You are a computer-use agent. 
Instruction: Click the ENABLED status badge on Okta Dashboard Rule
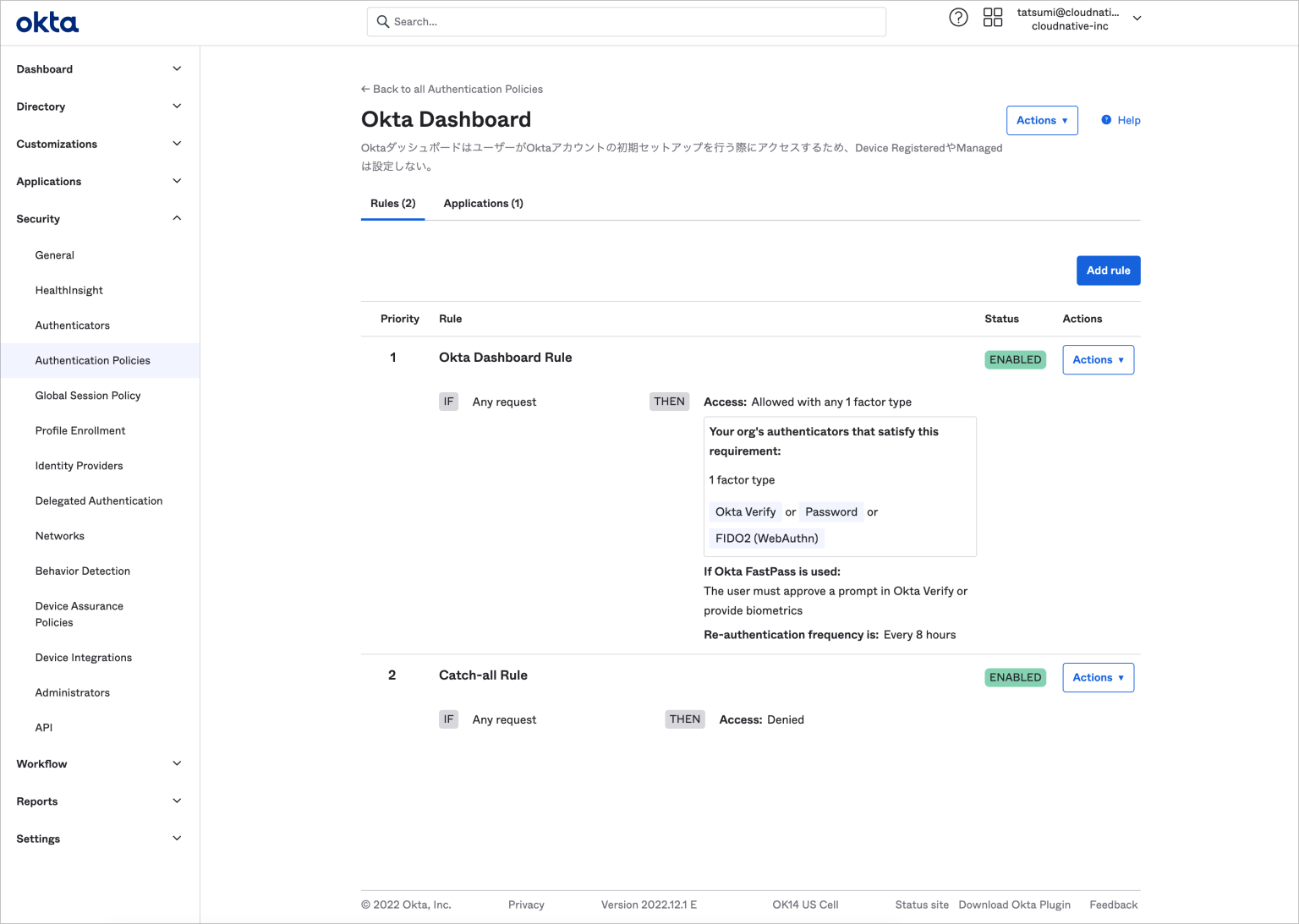[x=1015, y=359]
